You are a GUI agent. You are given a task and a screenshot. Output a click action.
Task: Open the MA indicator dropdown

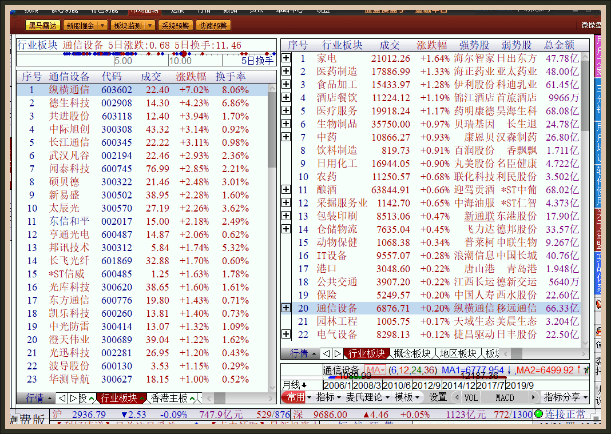tap(375, 369)
